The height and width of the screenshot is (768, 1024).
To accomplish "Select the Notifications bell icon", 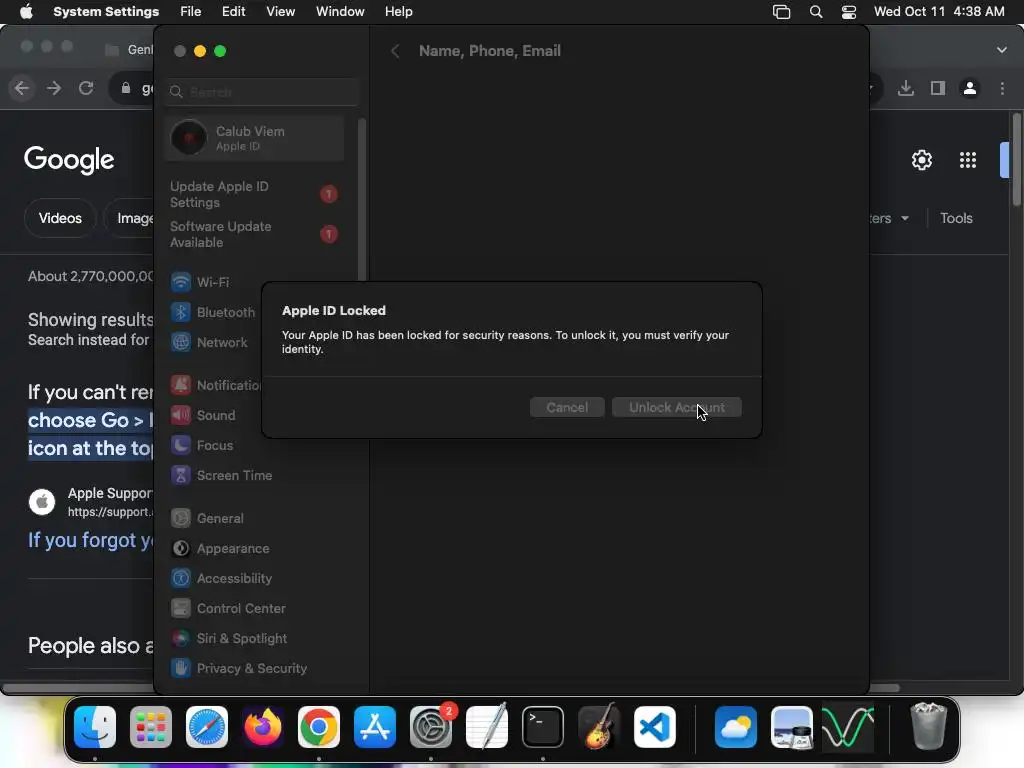I will pos(181,385).
